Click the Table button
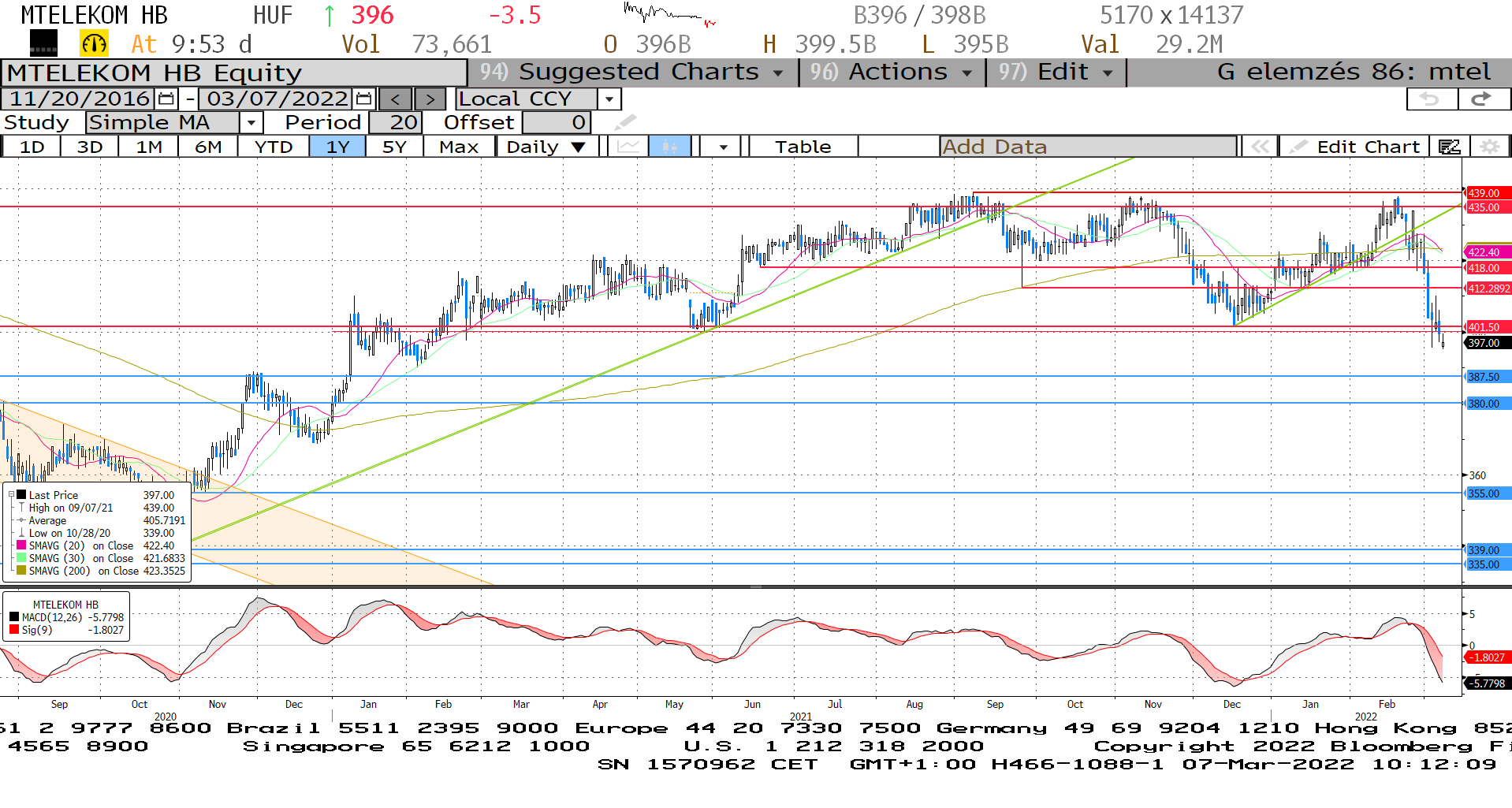 coord(803,147)
